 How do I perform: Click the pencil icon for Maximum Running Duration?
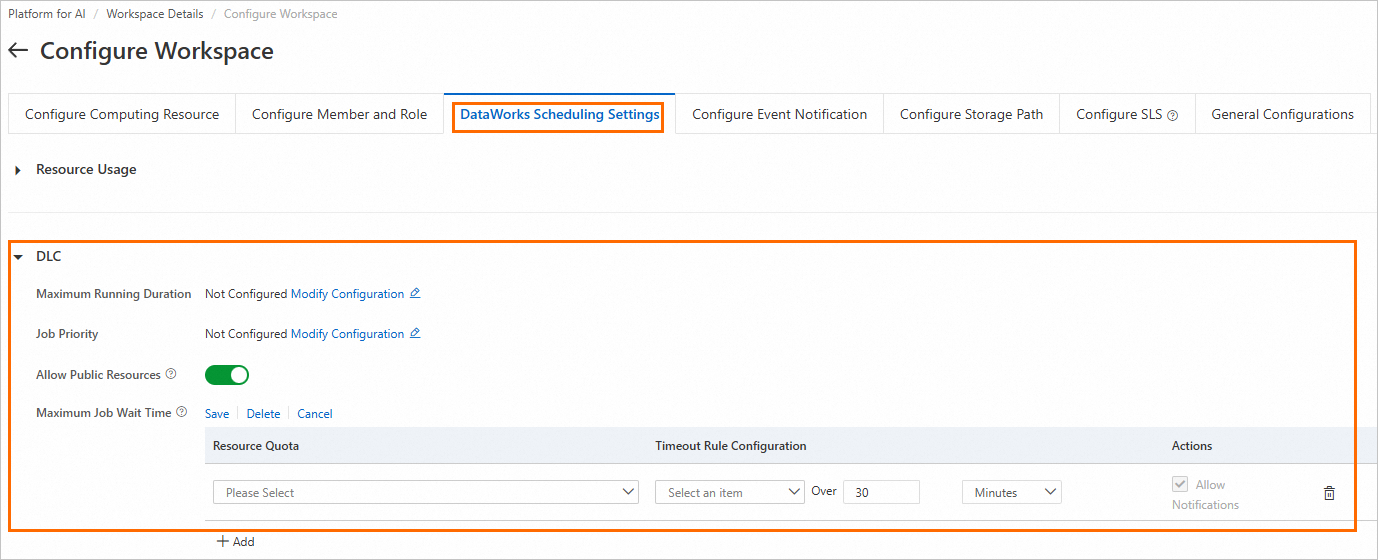(415, 294)
